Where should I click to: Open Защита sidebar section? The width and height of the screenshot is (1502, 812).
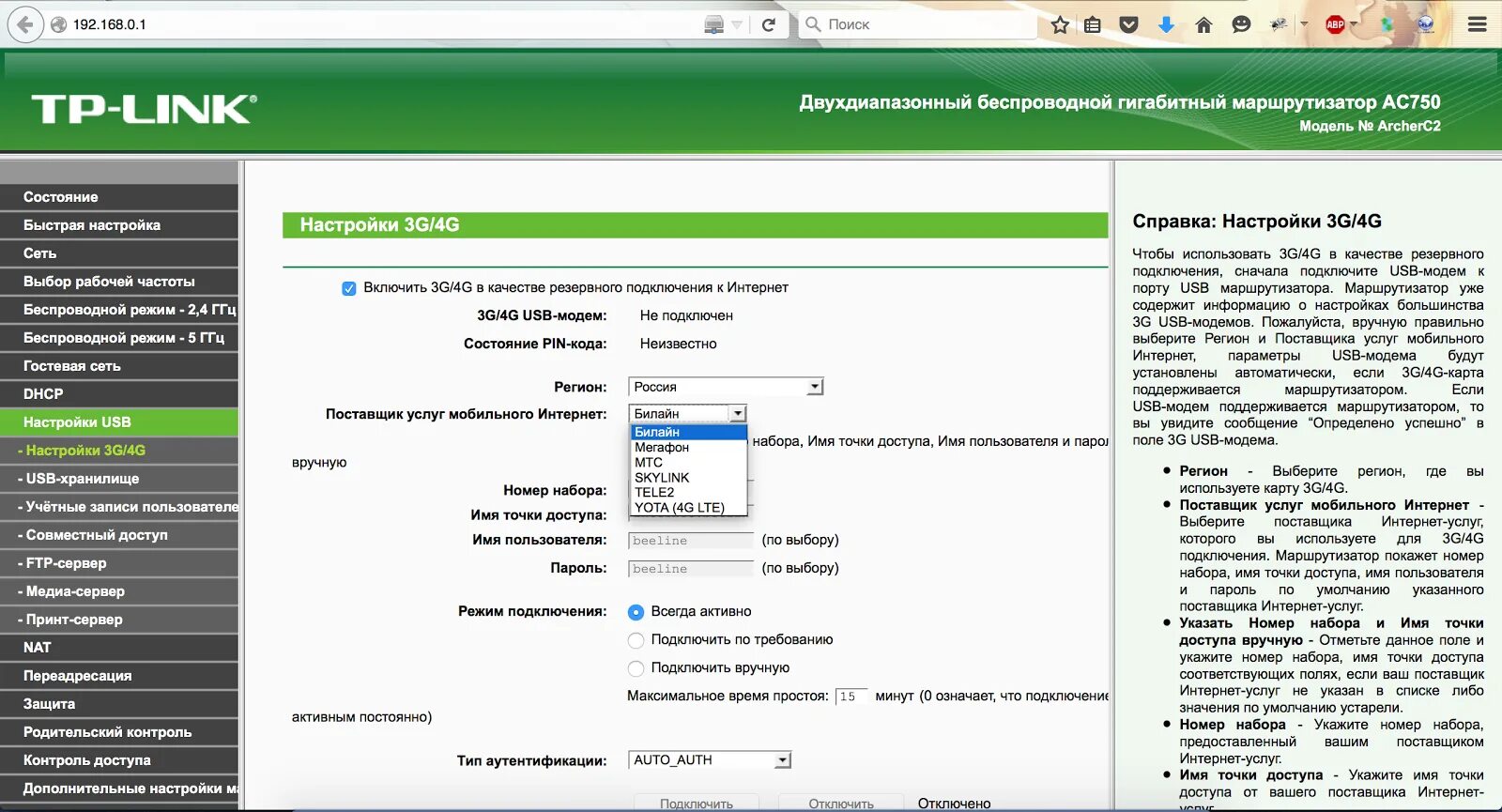click(x=119, y=704)
